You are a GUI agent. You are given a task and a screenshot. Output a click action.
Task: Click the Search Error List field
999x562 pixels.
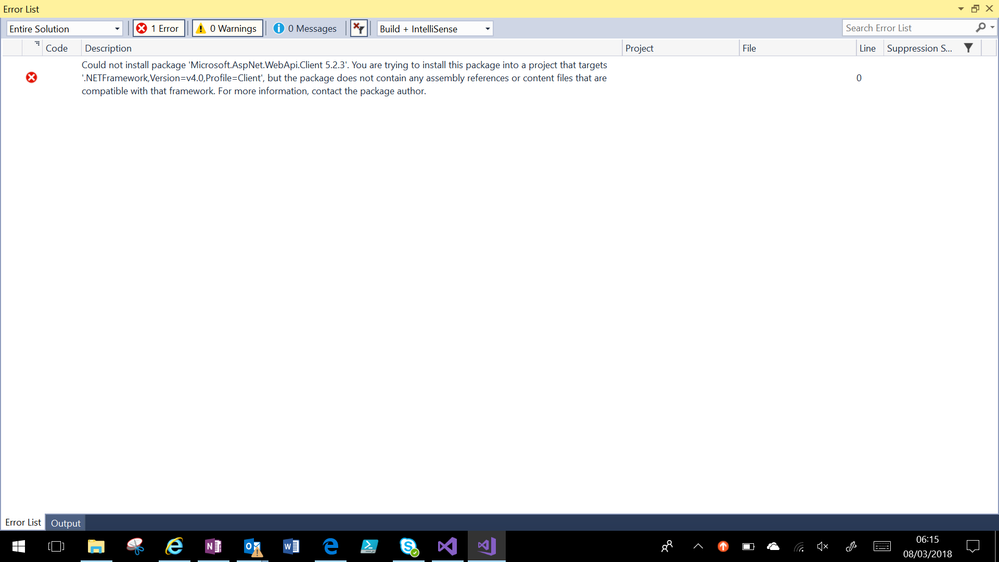pos(908,28)
